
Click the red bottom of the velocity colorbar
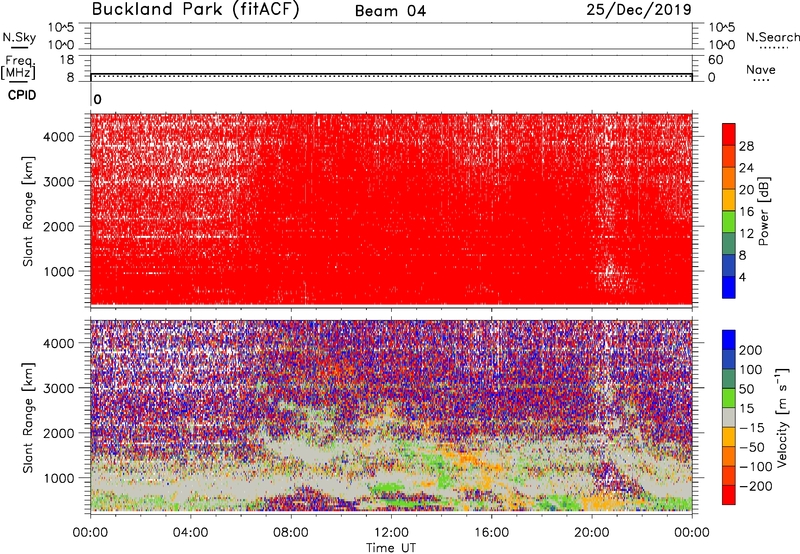729,495
